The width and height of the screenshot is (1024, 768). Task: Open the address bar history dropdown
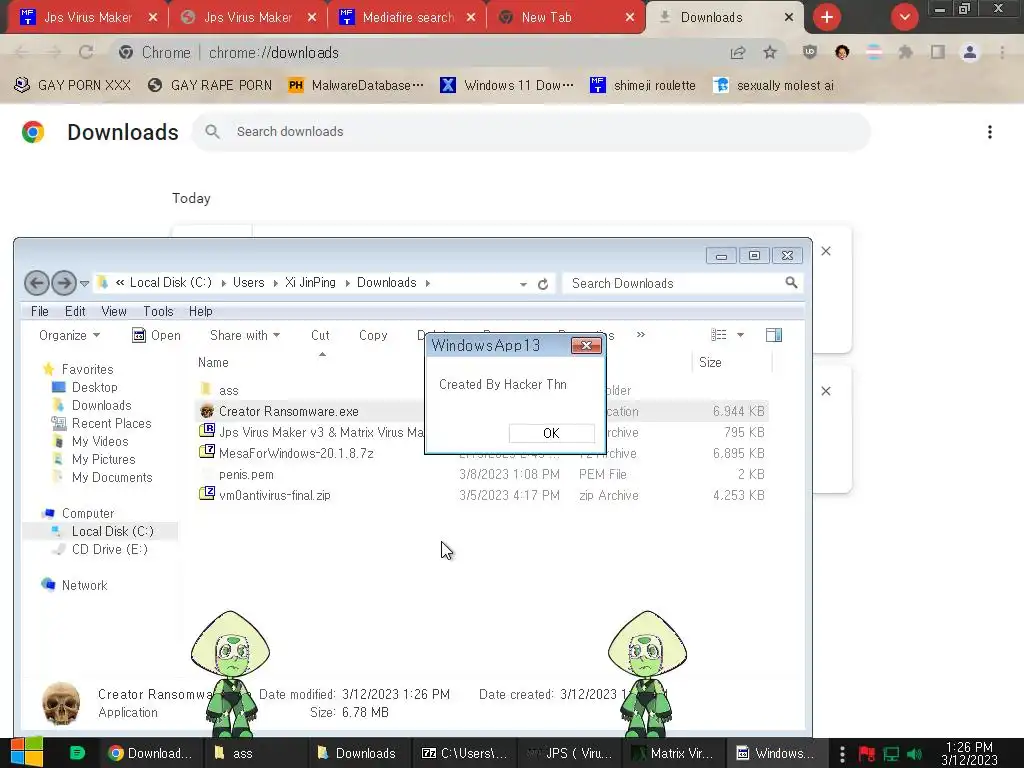tap(523, 284)
